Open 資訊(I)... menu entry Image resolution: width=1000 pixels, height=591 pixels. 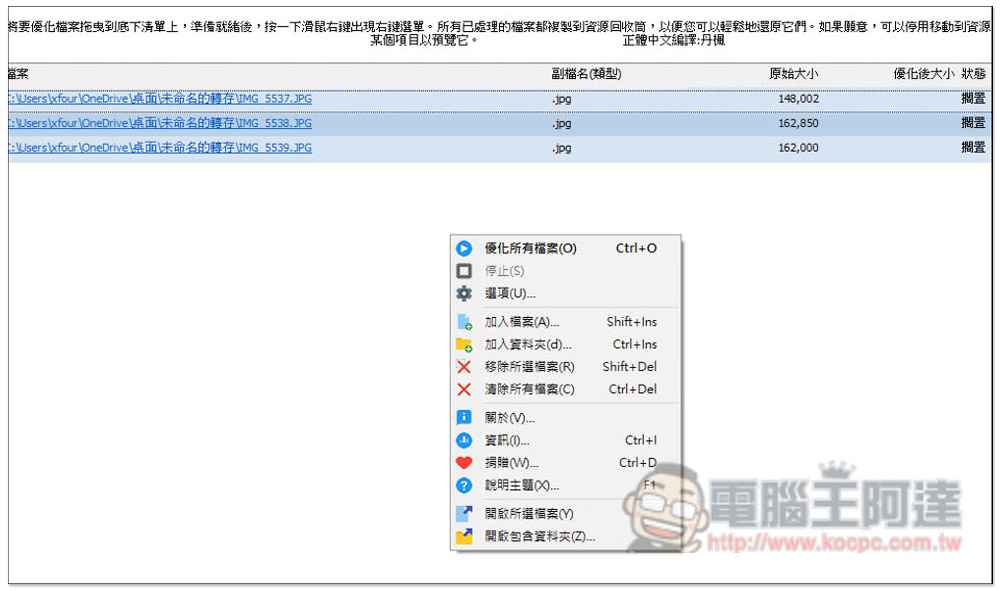pyautogui.click(x=566, y=440)
